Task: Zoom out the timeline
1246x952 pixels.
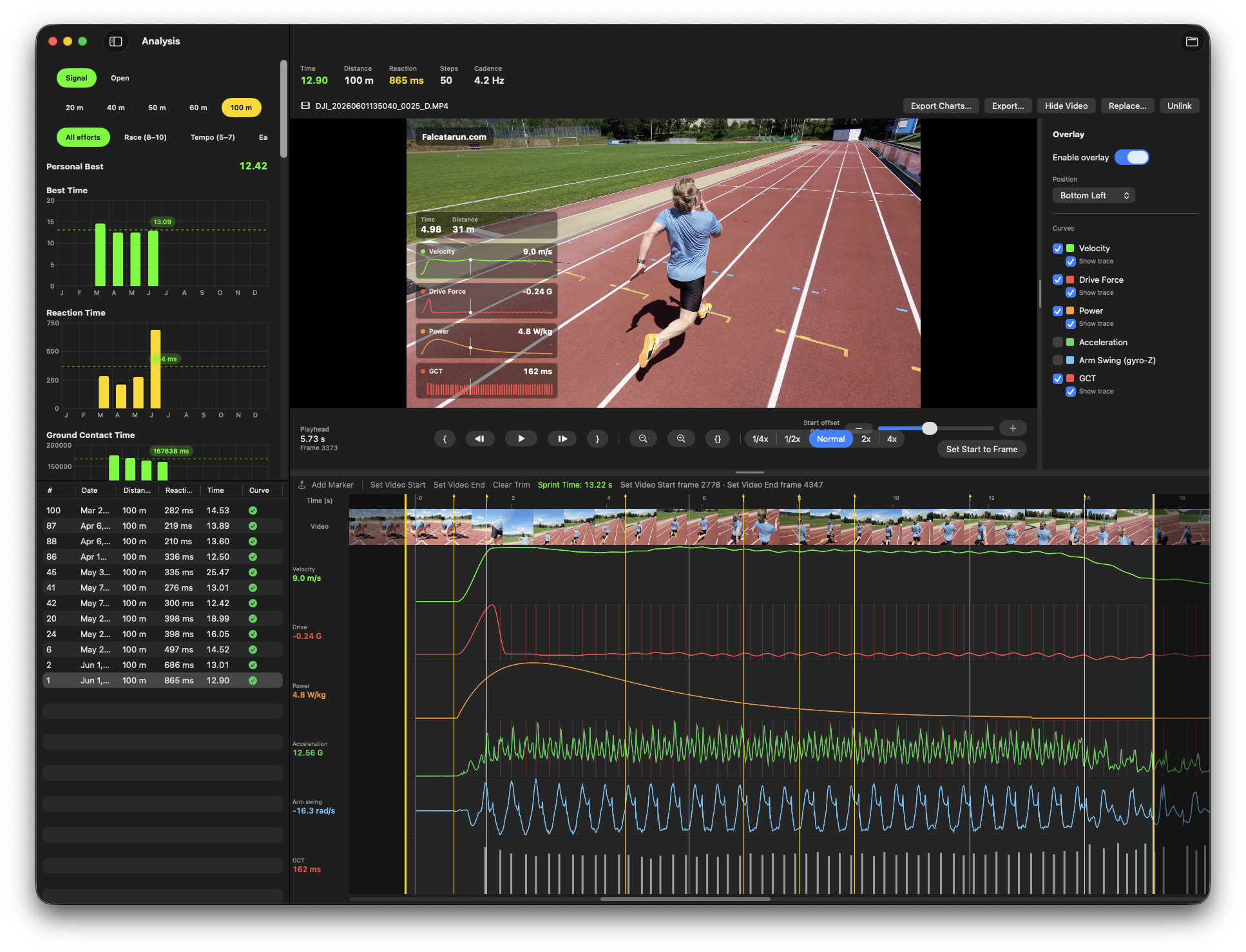Action: coord(643,439)
